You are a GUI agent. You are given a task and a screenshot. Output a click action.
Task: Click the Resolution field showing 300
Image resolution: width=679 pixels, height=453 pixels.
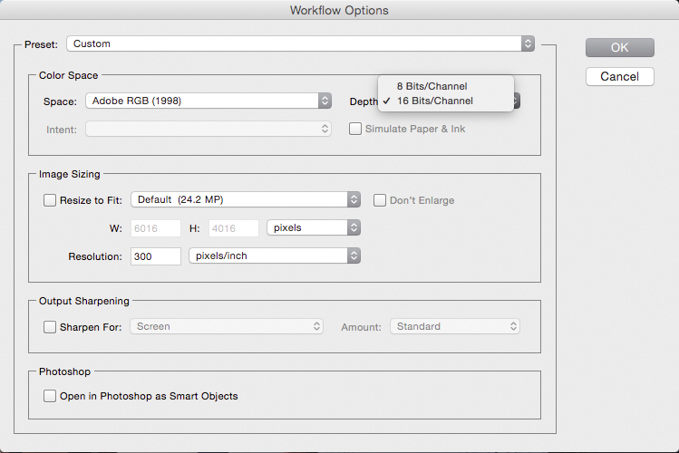tap(155, 256)
